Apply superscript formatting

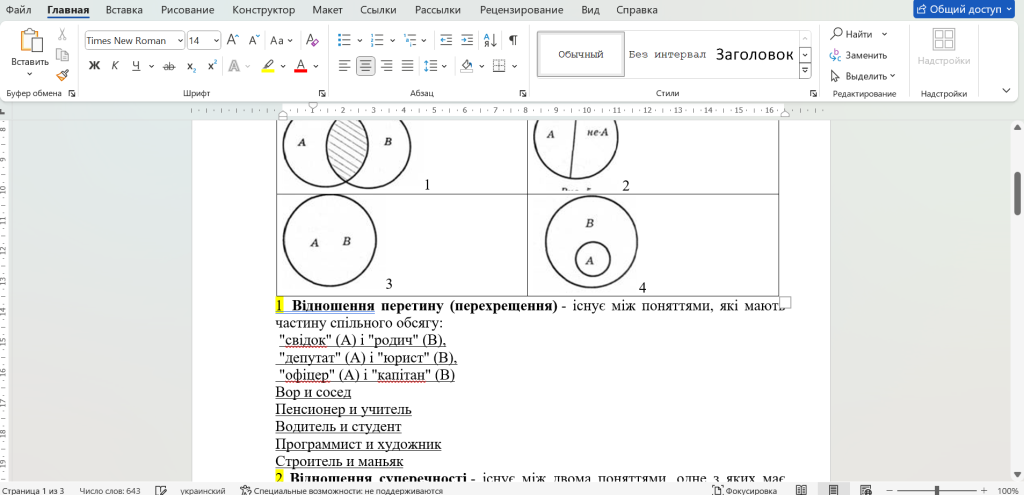pos(212,67)
